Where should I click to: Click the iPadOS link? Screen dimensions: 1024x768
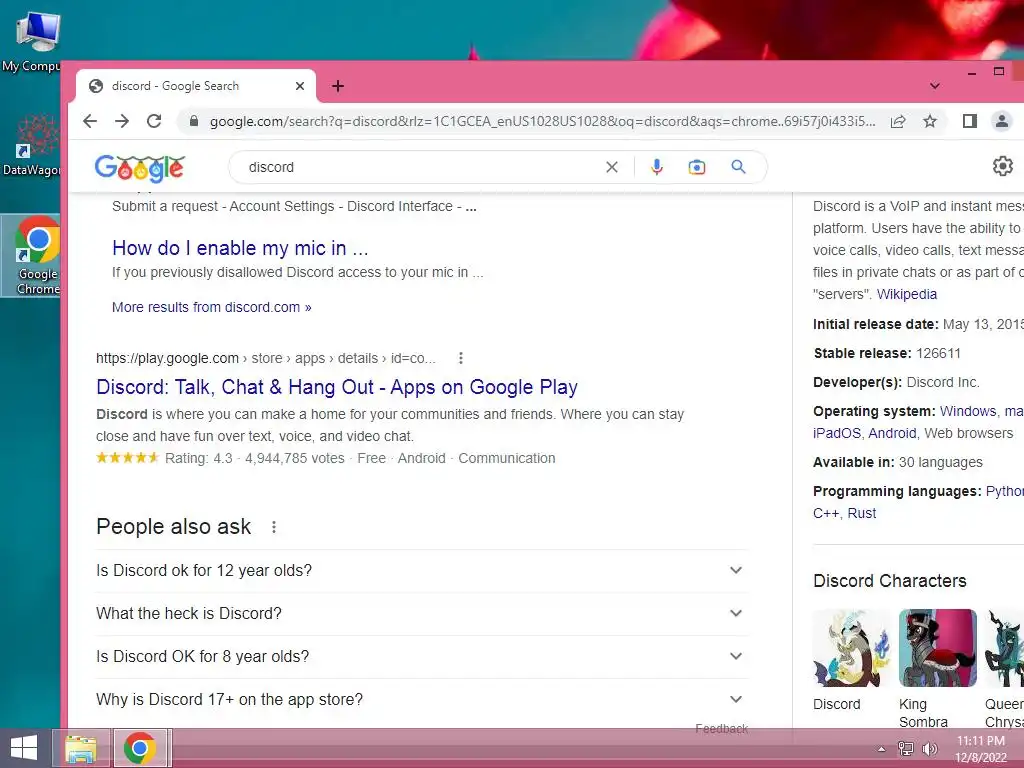click(x=837, y=433)
